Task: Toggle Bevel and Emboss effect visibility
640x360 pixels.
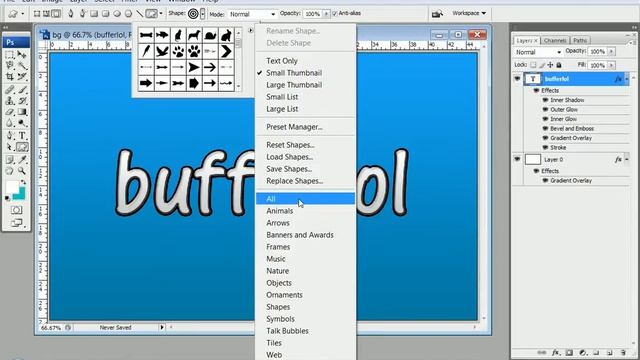Action: [545, 129]
